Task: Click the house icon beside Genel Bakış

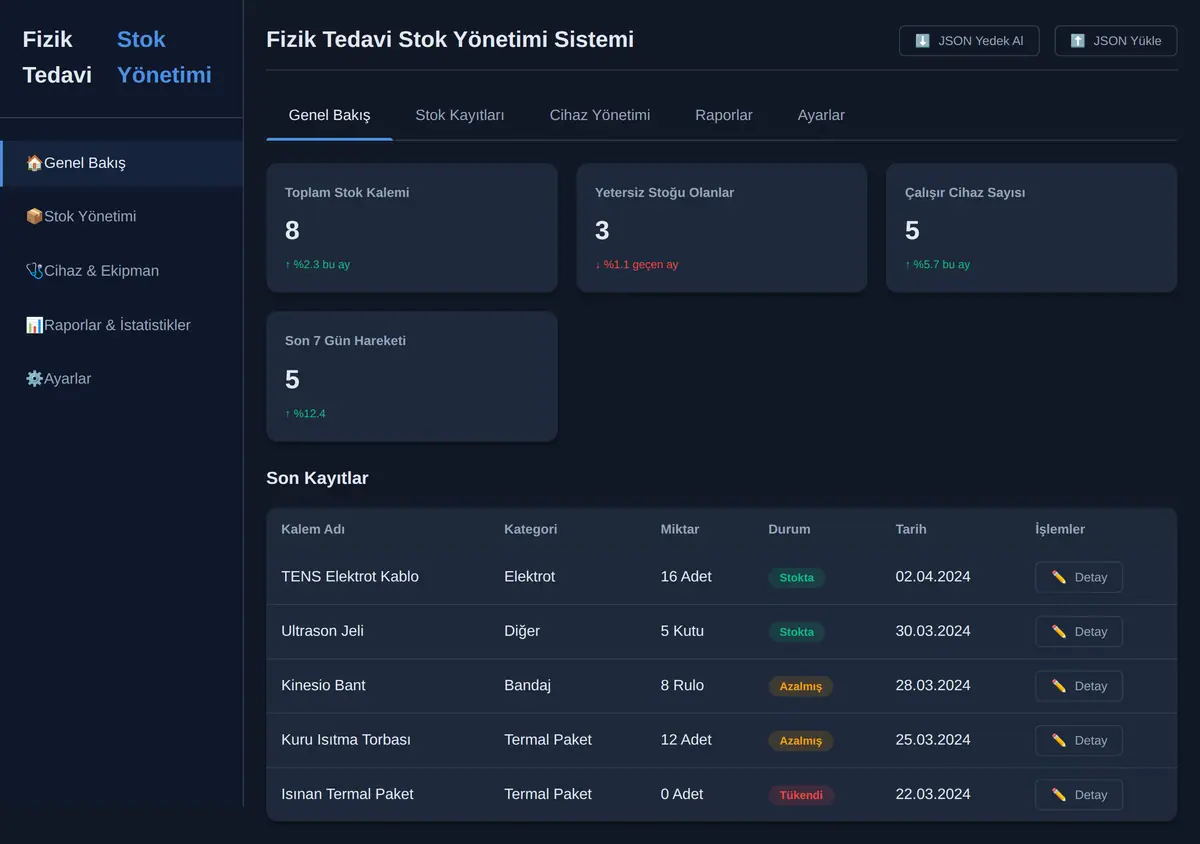Action: tap(34, 163)
